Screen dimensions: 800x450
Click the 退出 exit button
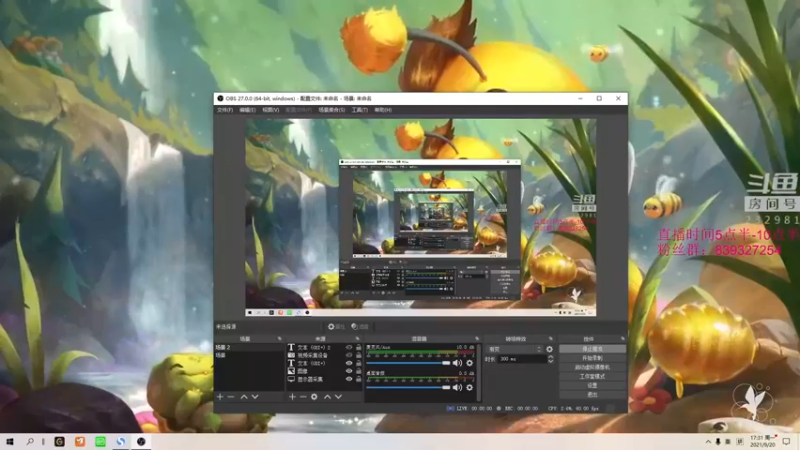(x=592, y=395)
